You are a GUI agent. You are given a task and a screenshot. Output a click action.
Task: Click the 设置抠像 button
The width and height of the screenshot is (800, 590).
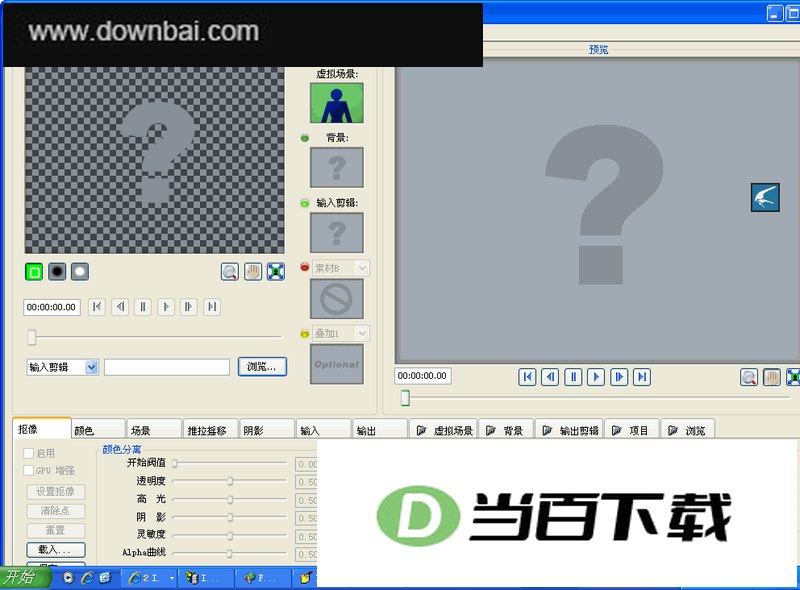[x=56, y=491]
